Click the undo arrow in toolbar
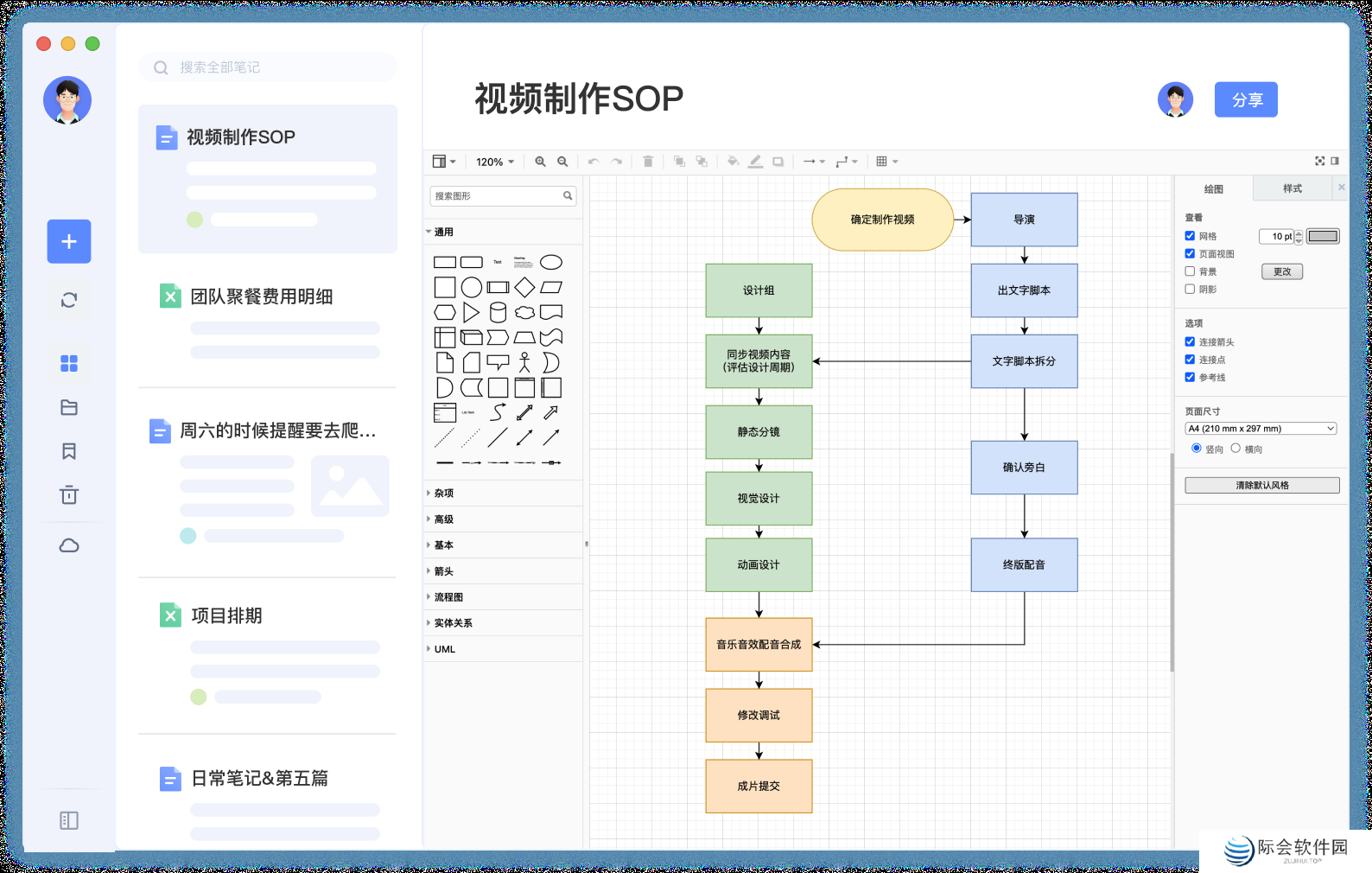This screenshot has width=1372, height=873. (594, 162)
